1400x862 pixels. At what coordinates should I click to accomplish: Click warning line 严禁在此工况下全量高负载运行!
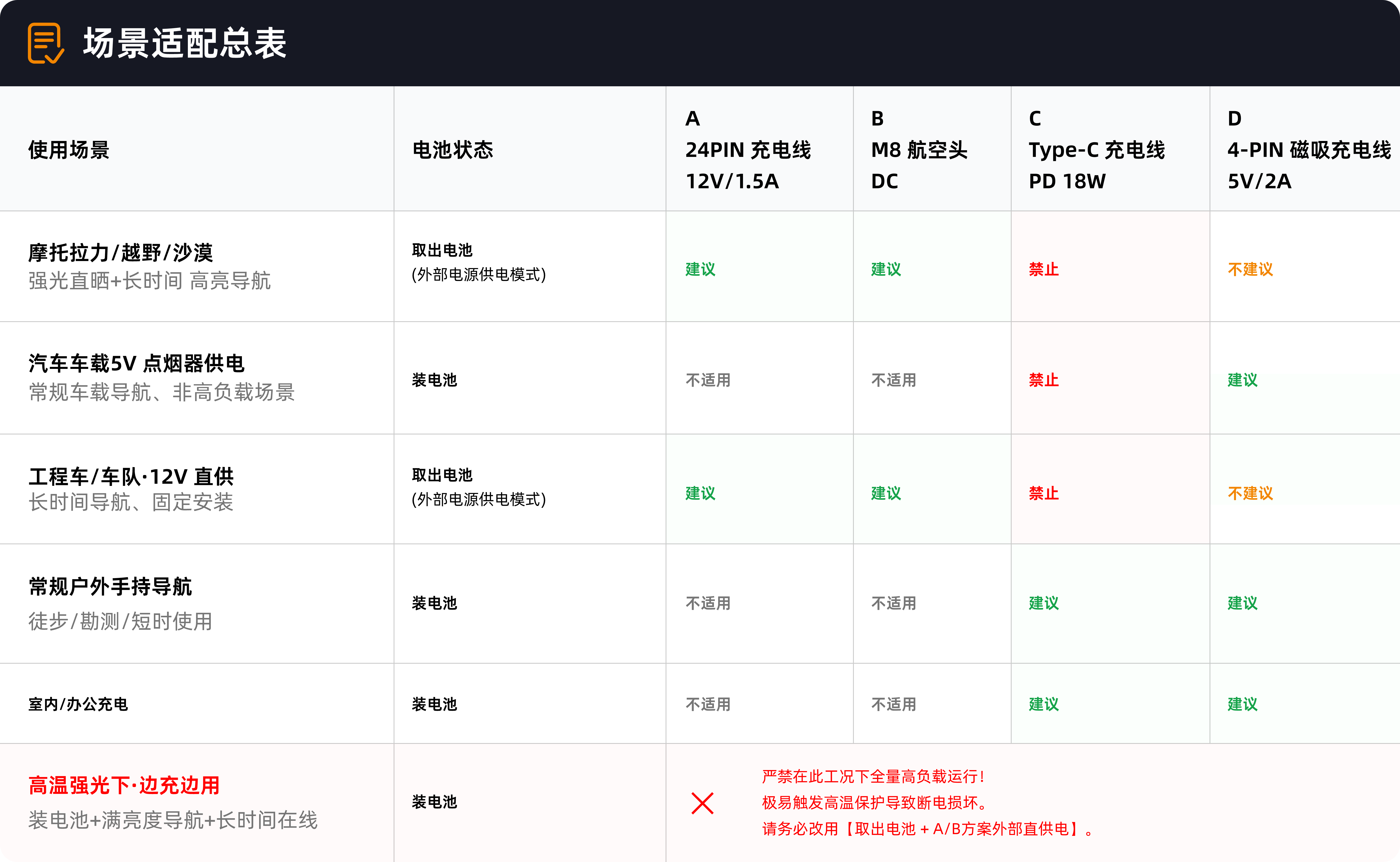873,777
